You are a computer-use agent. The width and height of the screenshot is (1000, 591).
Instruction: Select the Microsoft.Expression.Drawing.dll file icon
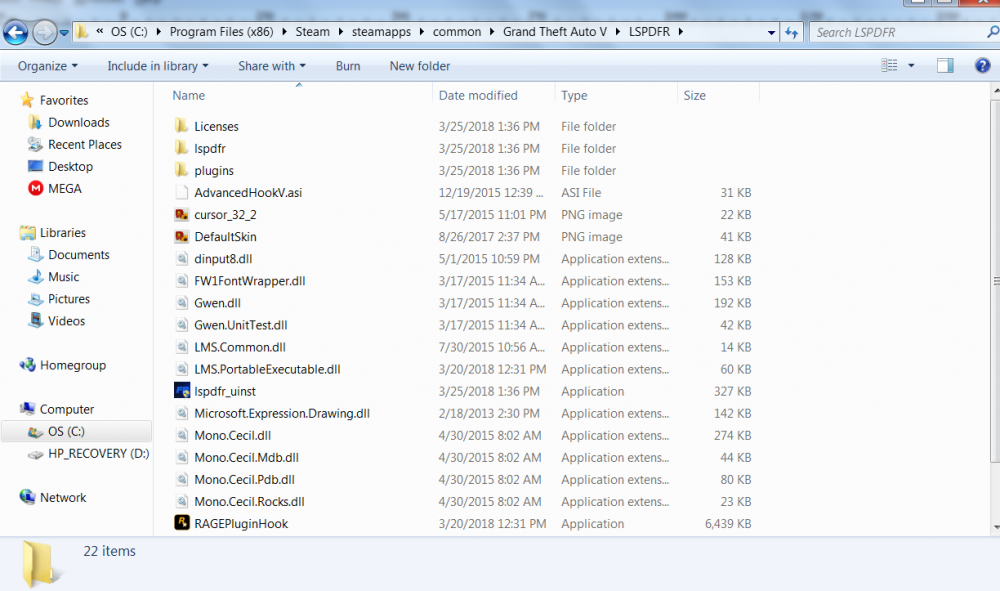[x=182, y=413]
